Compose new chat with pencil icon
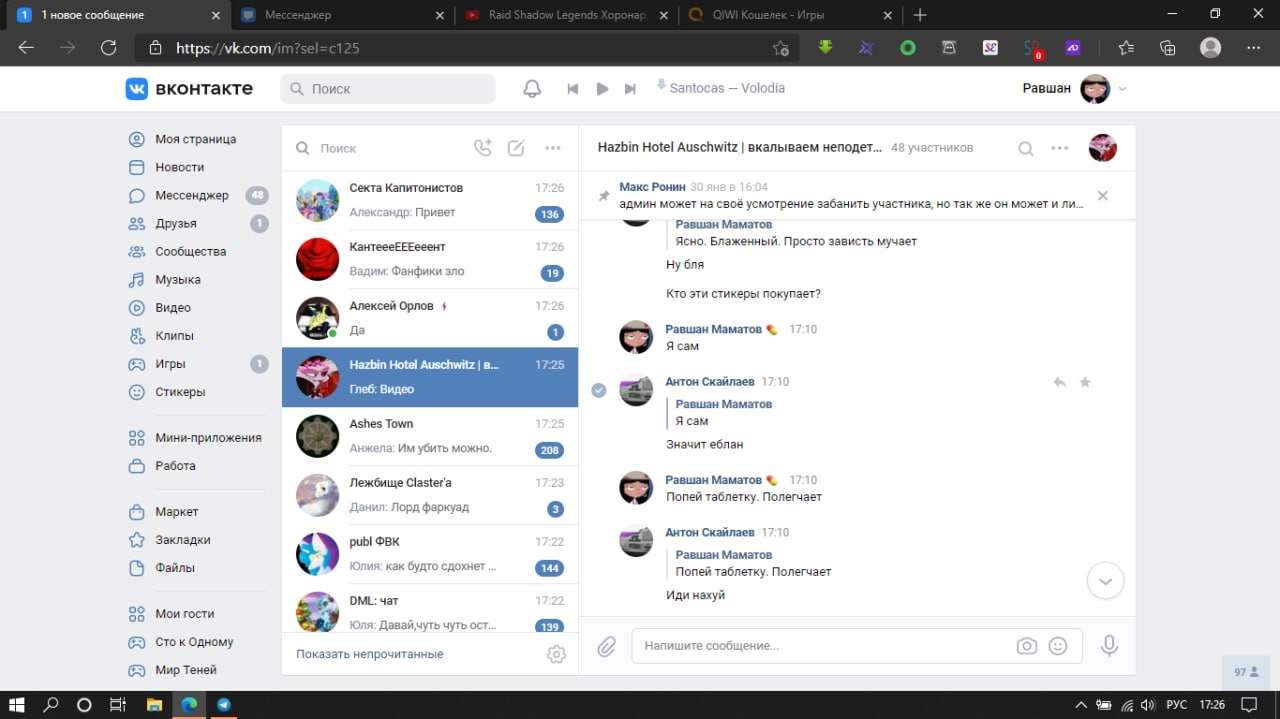This screenshot has height=719, width=1280. pos(516,148)
